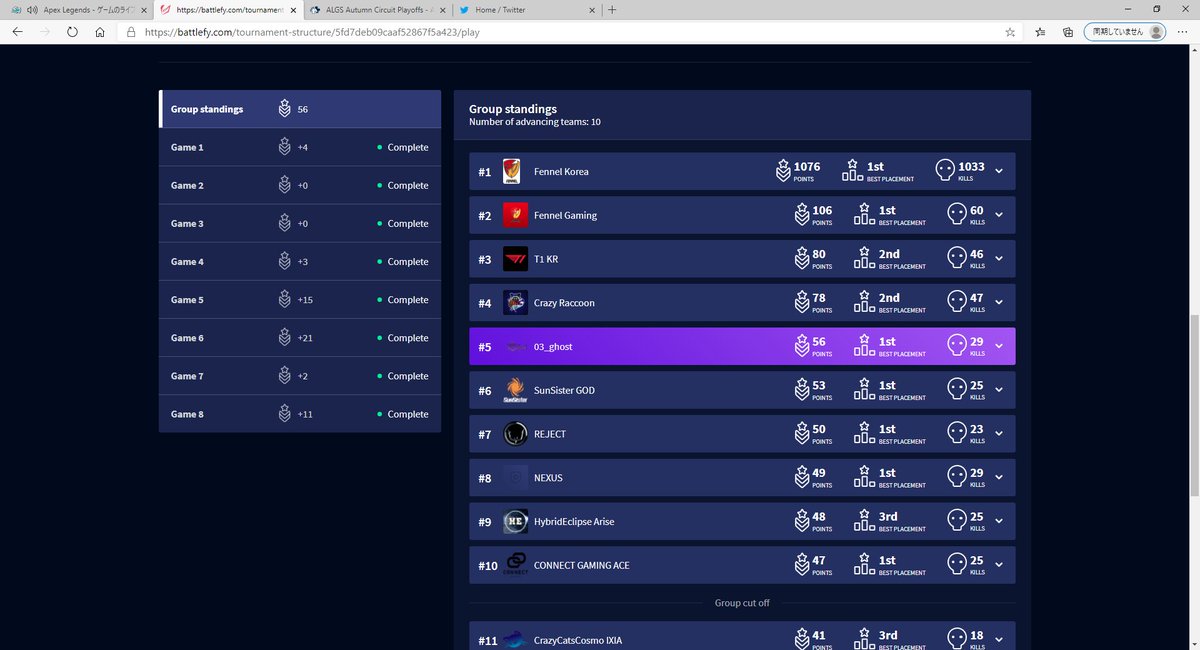Click the Complete status for Game 6

tap(403, 338)
